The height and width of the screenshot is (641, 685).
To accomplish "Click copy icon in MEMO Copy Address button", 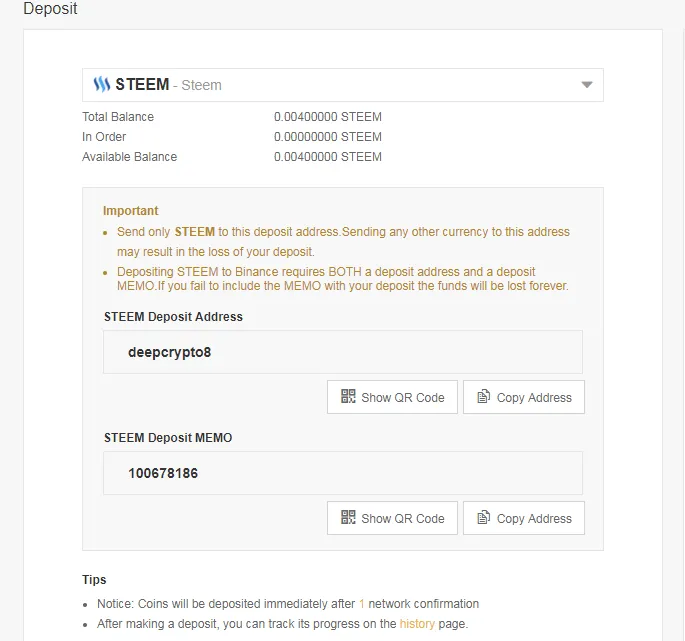I will coord(484,517).
